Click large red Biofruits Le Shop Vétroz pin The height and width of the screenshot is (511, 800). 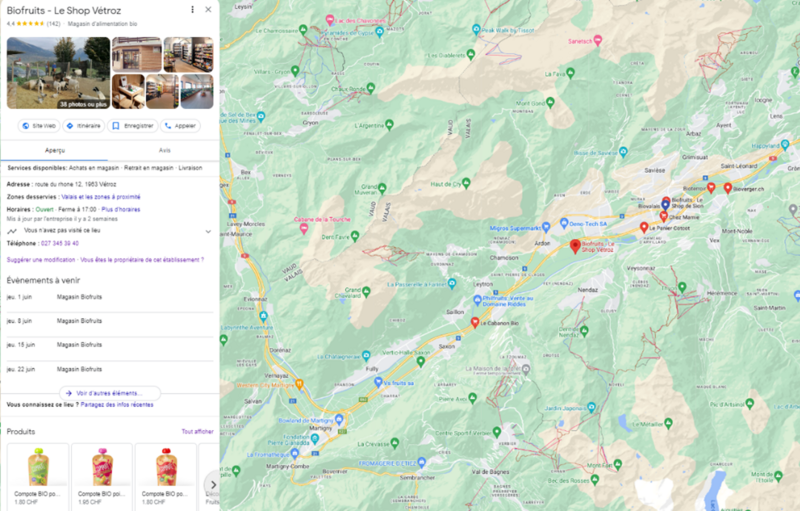pyautogui.click(x=575, y=246)
